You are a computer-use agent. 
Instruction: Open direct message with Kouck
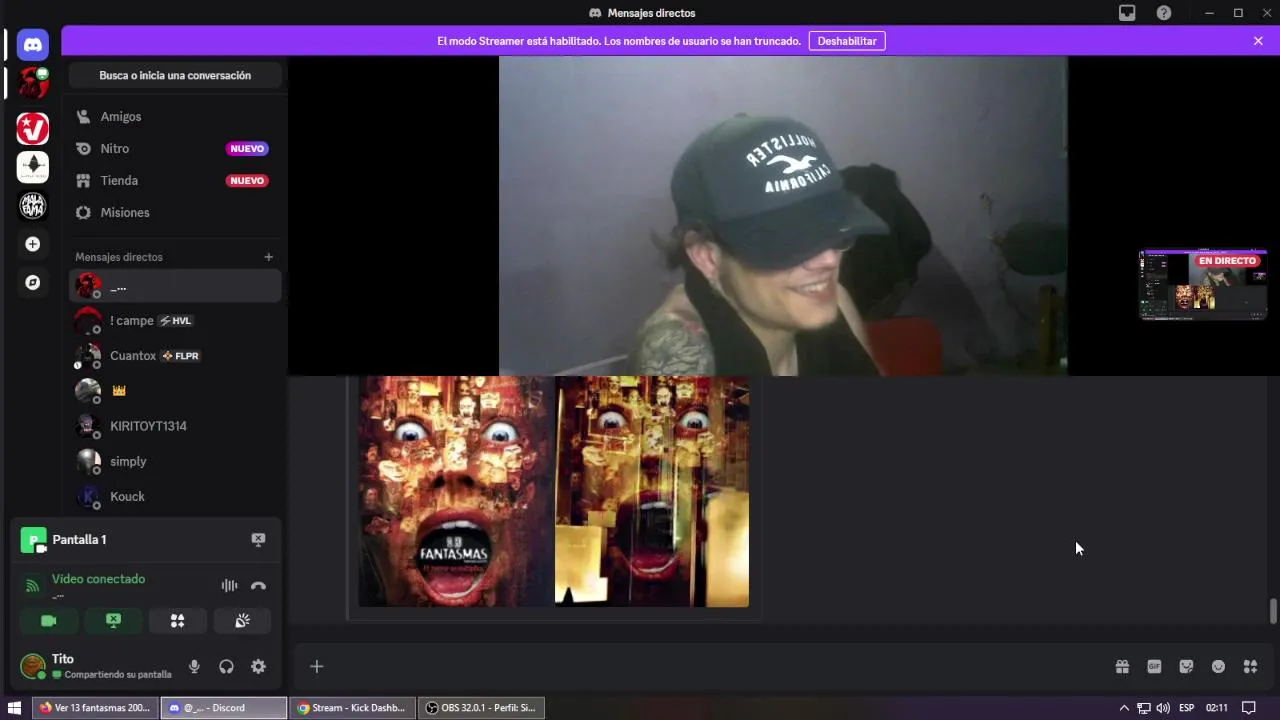point(175,496)
